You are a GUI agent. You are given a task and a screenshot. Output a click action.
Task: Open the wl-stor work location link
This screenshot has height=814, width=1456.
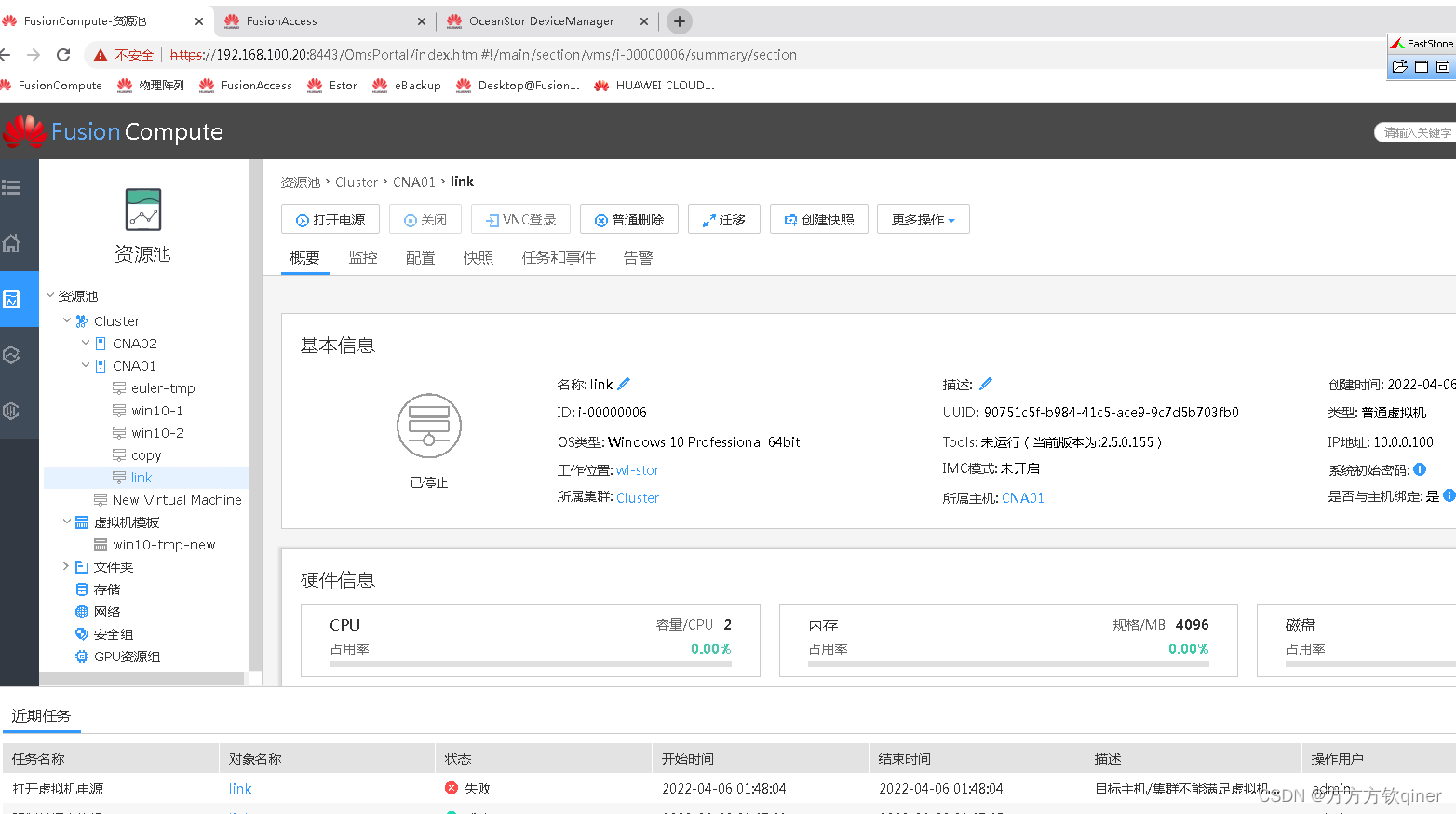coord(638,470)
